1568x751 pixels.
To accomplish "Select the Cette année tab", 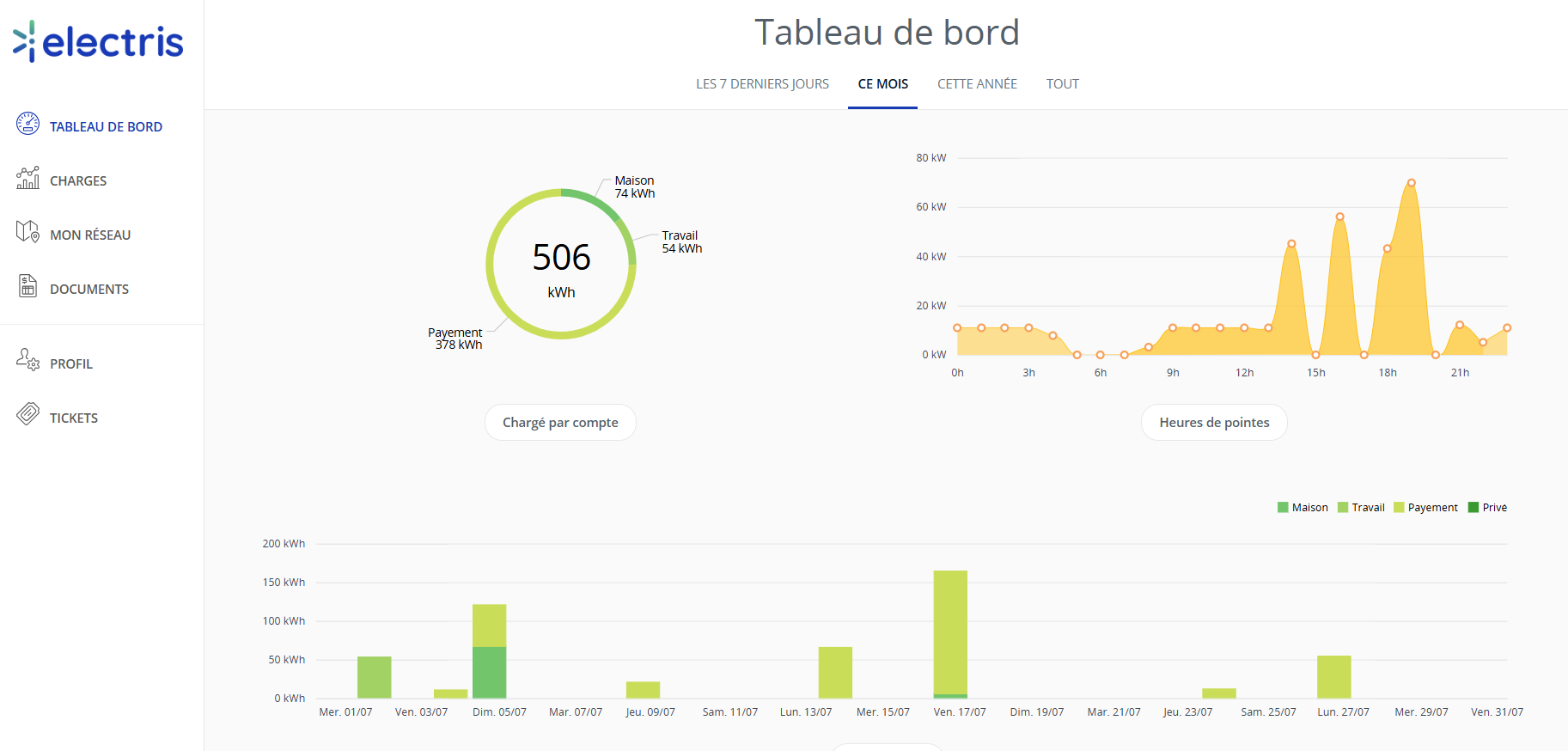I will click(x=977, y=84).
